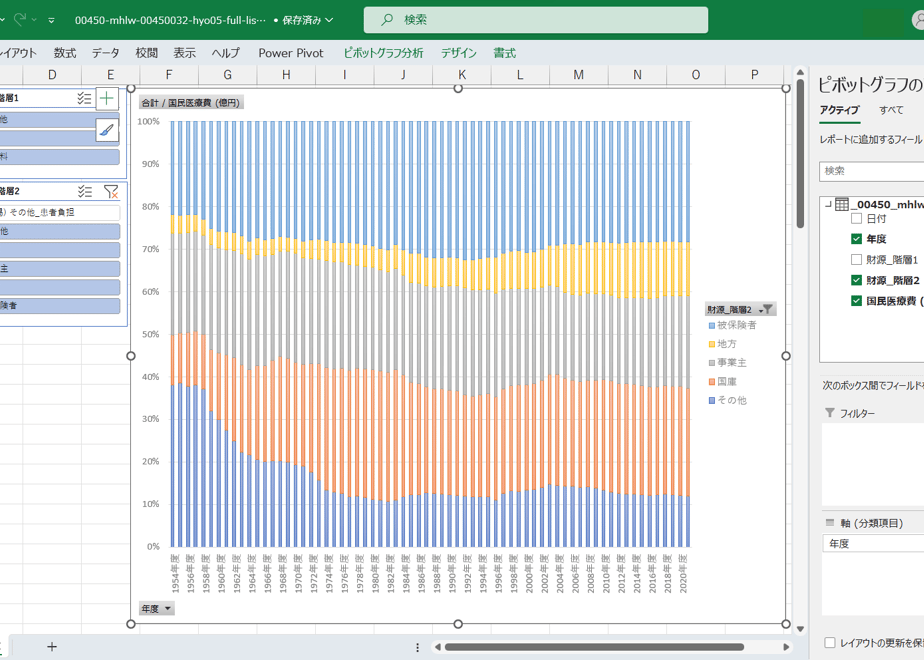
Task: Check the 財源_階層1 field checkbox
Action: (x=857, y=259)
